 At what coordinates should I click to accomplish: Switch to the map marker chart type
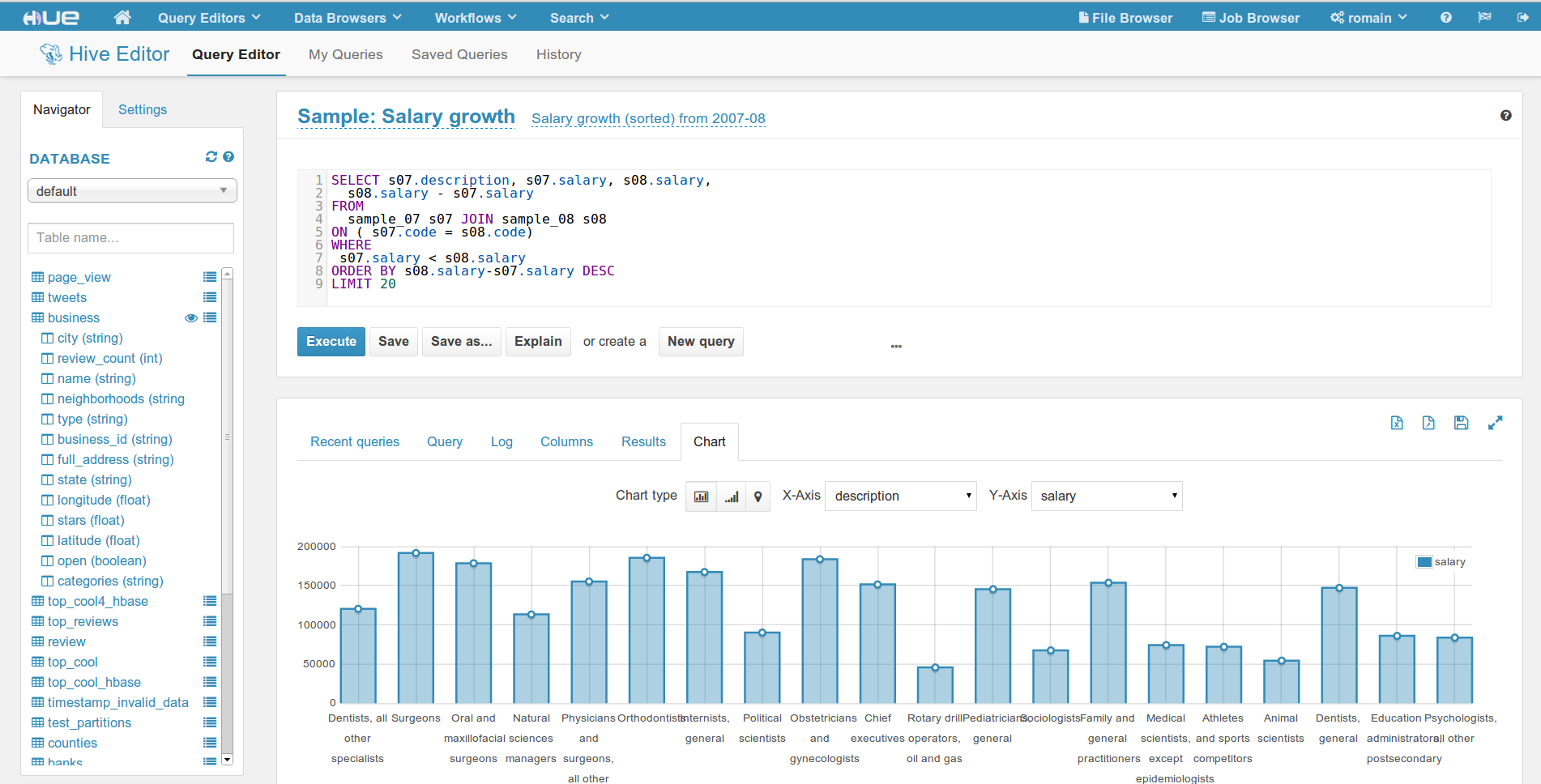[758, 496]
